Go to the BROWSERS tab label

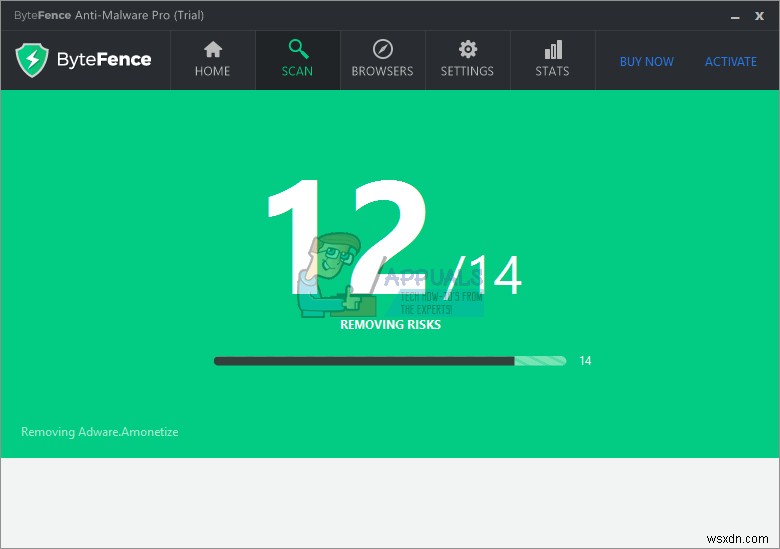383,71
